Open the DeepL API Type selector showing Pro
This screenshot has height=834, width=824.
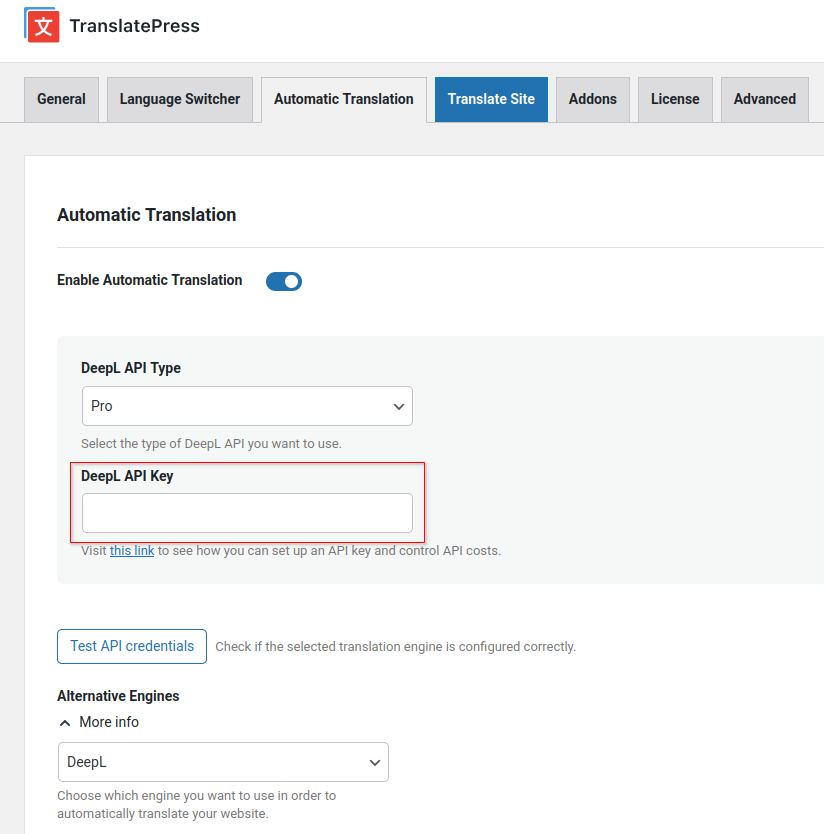[246, 406]
